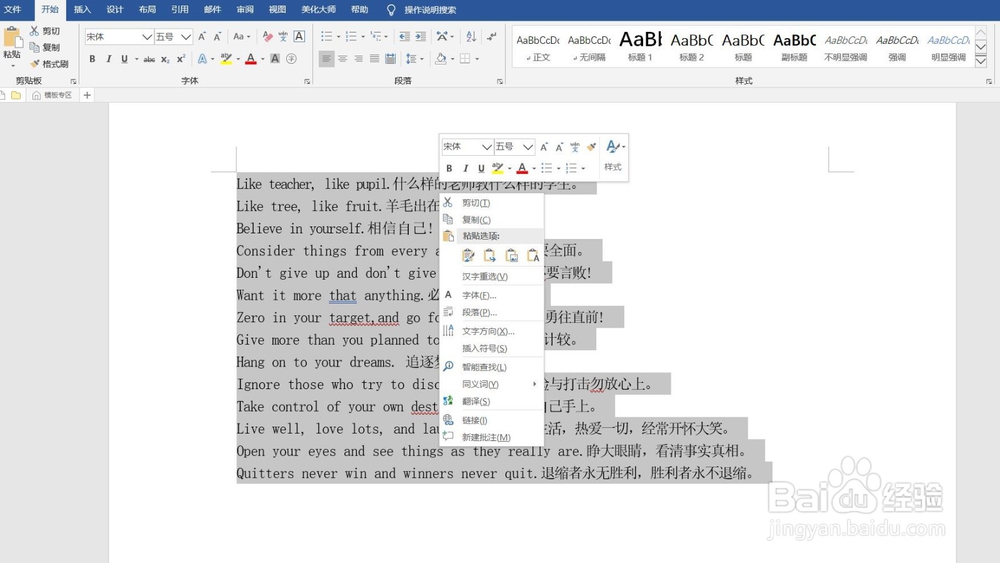Toggle Underline in floating mini toolbar
The height and width of the screenshot is (563, 1000).
coord(481,168)
